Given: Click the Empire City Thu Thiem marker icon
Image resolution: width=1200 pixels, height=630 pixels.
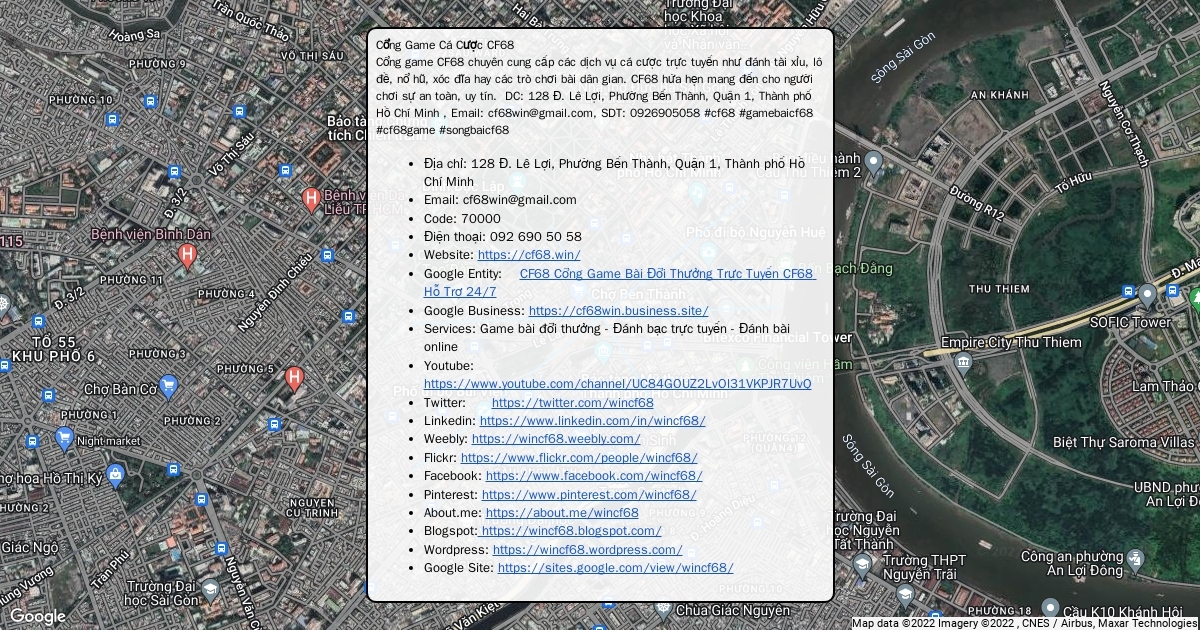Looking at the screenshot, I should click(963, 361).
